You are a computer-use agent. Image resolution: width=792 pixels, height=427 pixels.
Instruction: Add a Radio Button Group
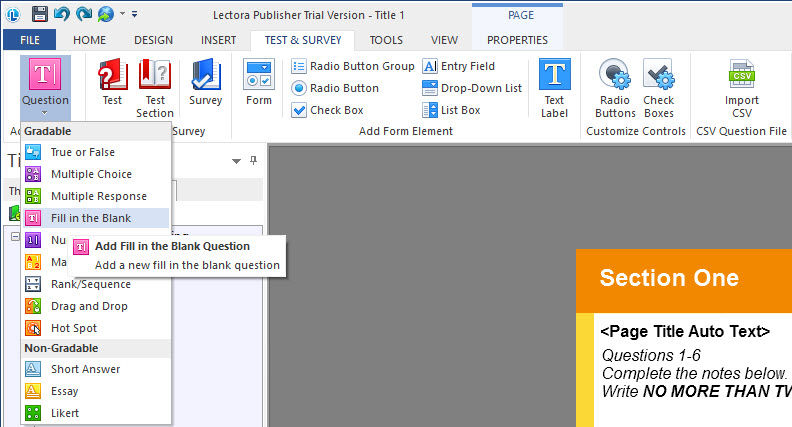pyautogui.click(x=353, y=66)
